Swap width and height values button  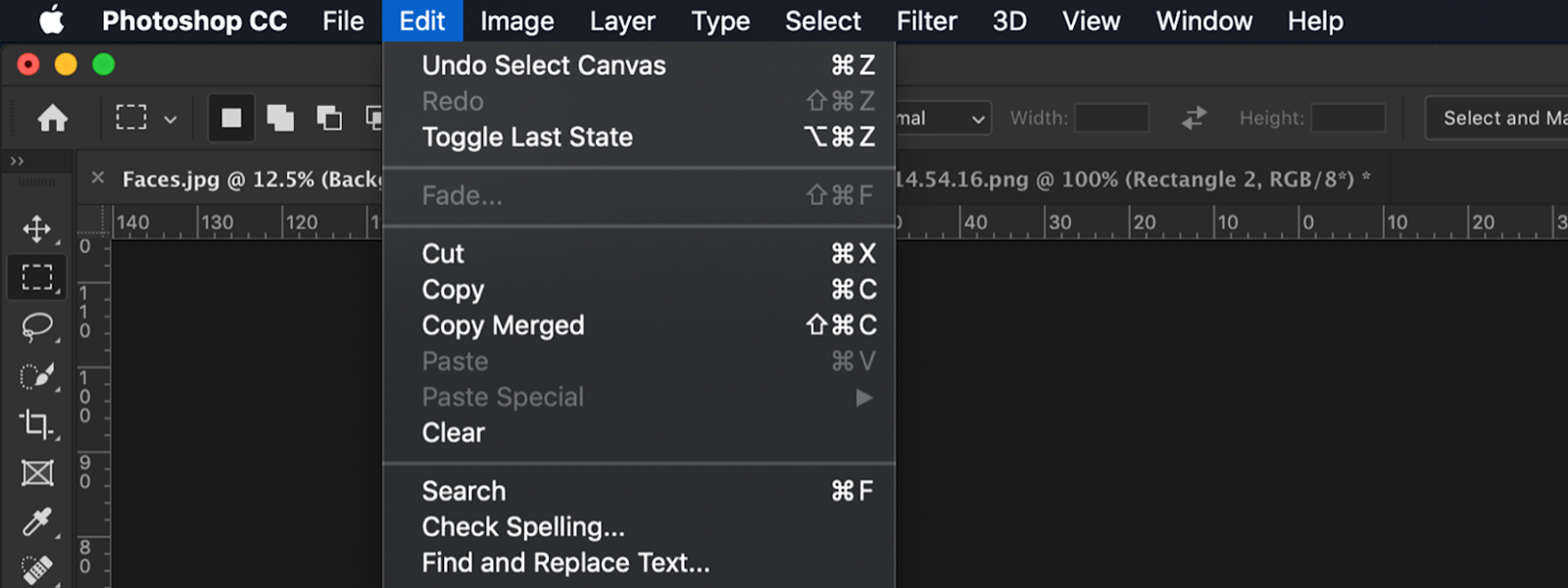[1194, 119]
